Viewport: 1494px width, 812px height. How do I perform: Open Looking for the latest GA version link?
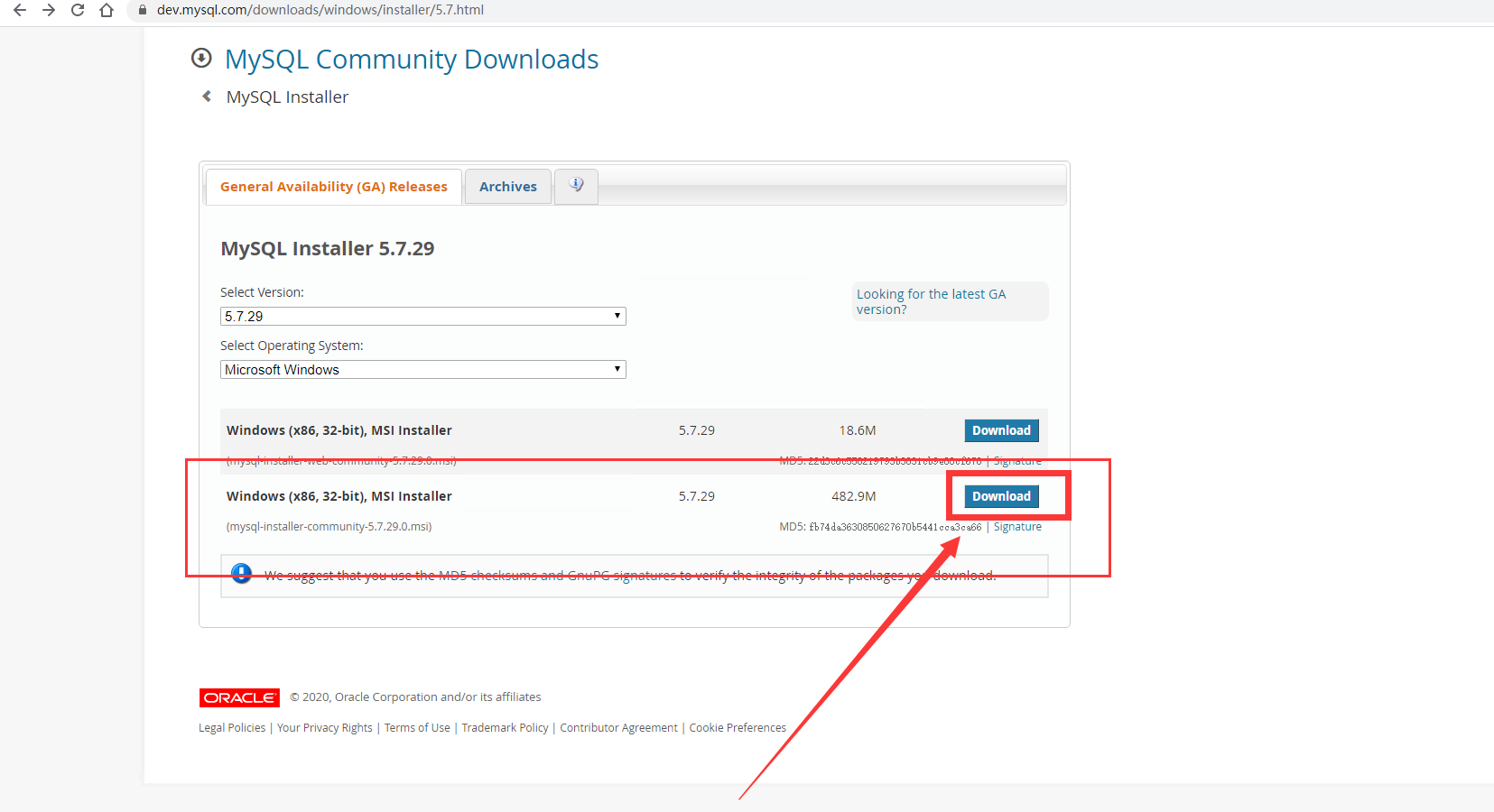932,301
